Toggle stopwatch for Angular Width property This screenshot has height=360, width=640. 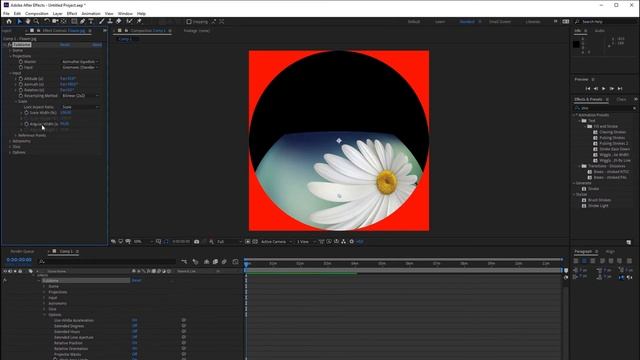(27, 124)
